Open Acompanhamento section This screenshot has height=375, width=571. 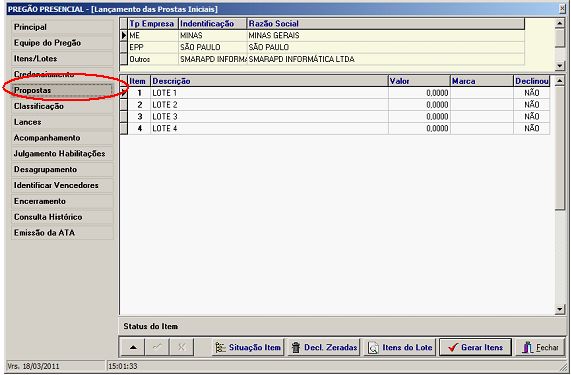tap(62, 138)
